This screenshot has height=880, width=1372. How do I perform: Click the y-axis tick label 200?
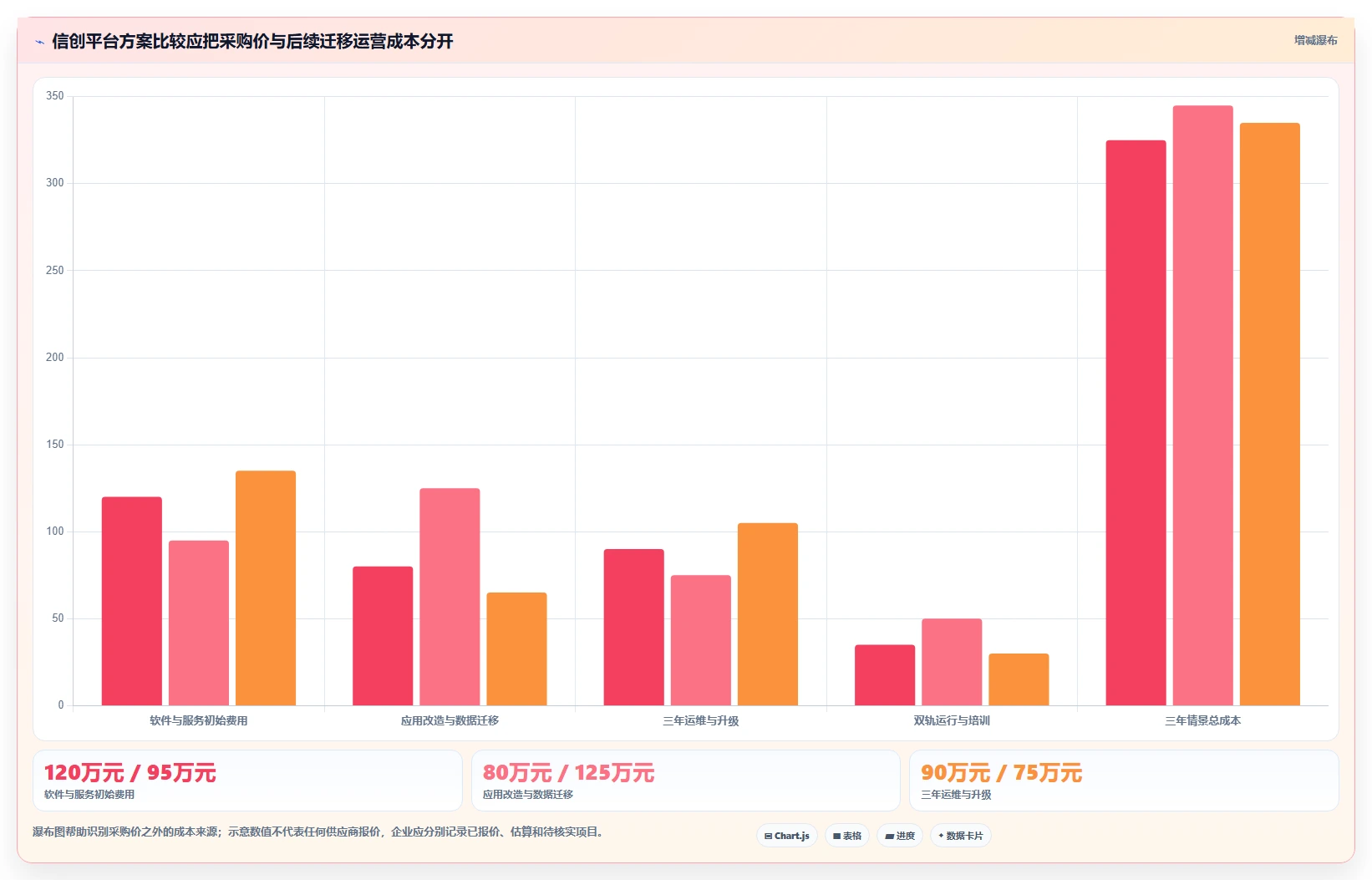click(x=55, y=358)
